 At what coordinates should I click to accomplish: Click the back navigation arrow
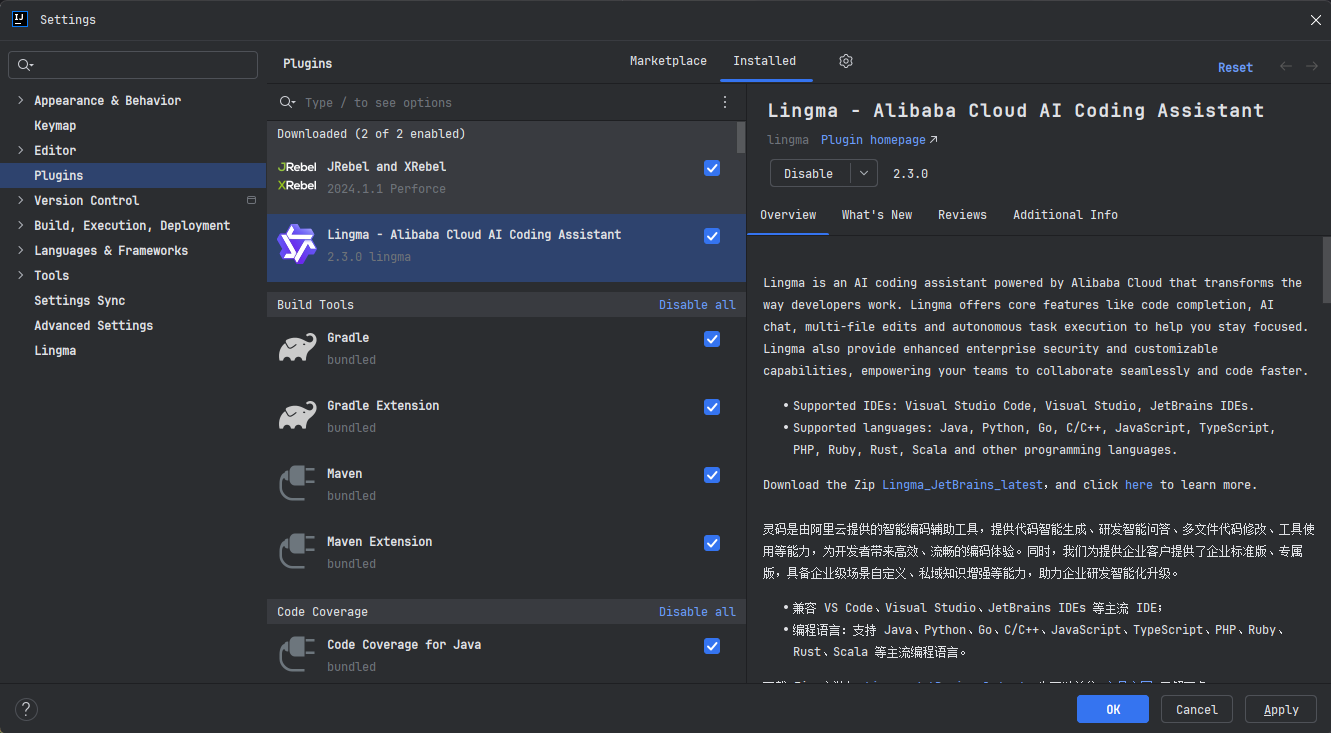[x=1286, y=66]
